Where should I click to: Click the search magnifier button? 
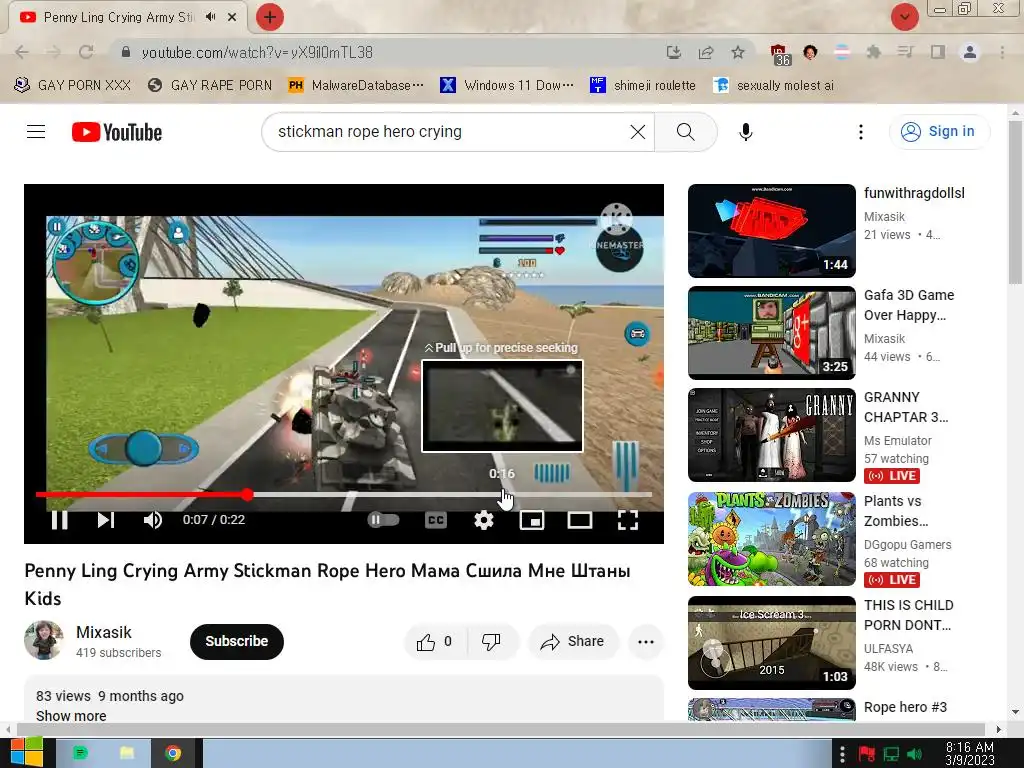686,132
